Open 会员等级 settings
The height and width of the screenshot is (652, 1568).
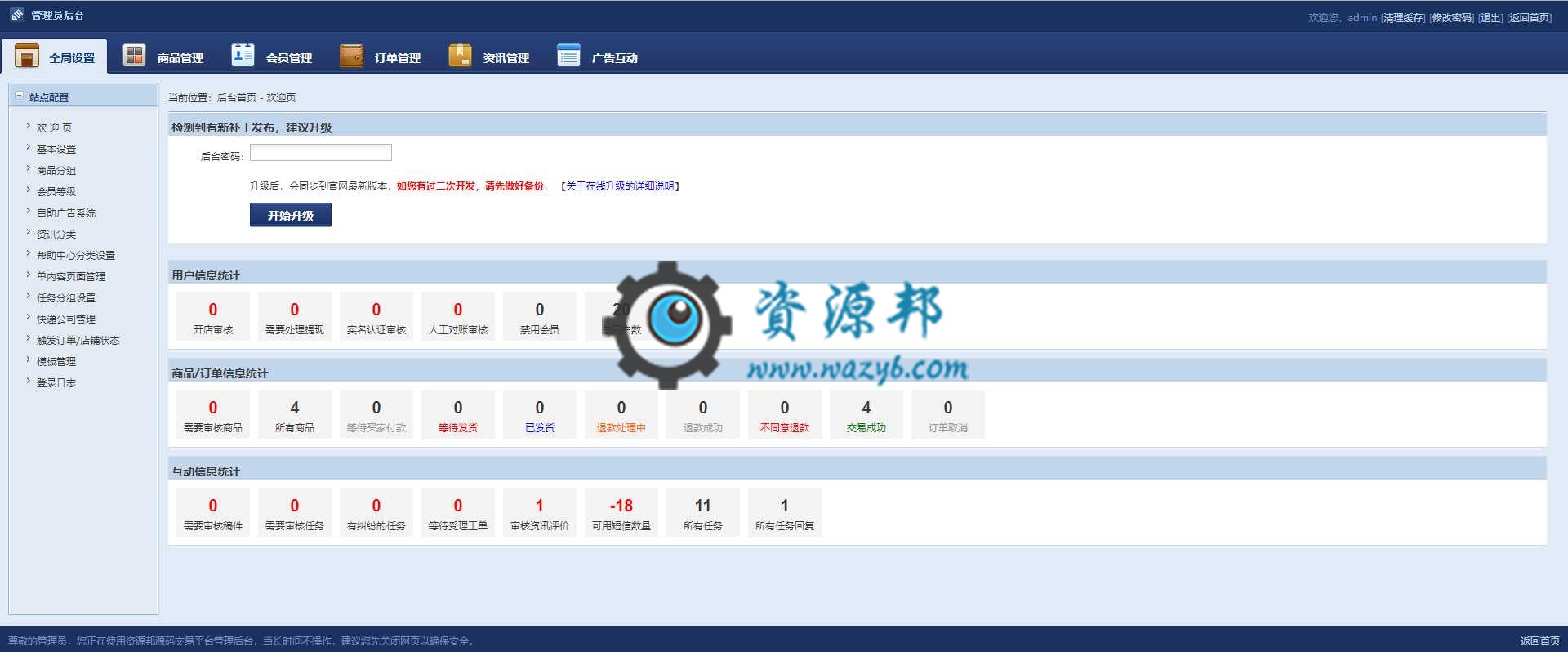click(56, 191)
